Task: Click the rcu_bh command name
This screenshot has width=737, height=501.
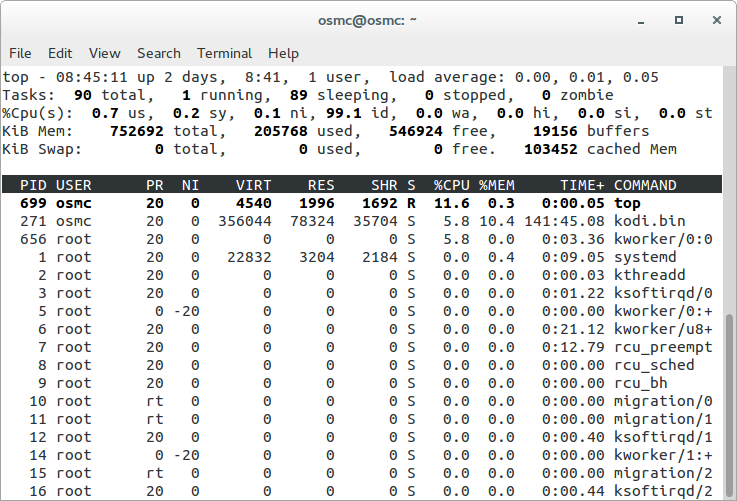Action: [x=641, y=383]
